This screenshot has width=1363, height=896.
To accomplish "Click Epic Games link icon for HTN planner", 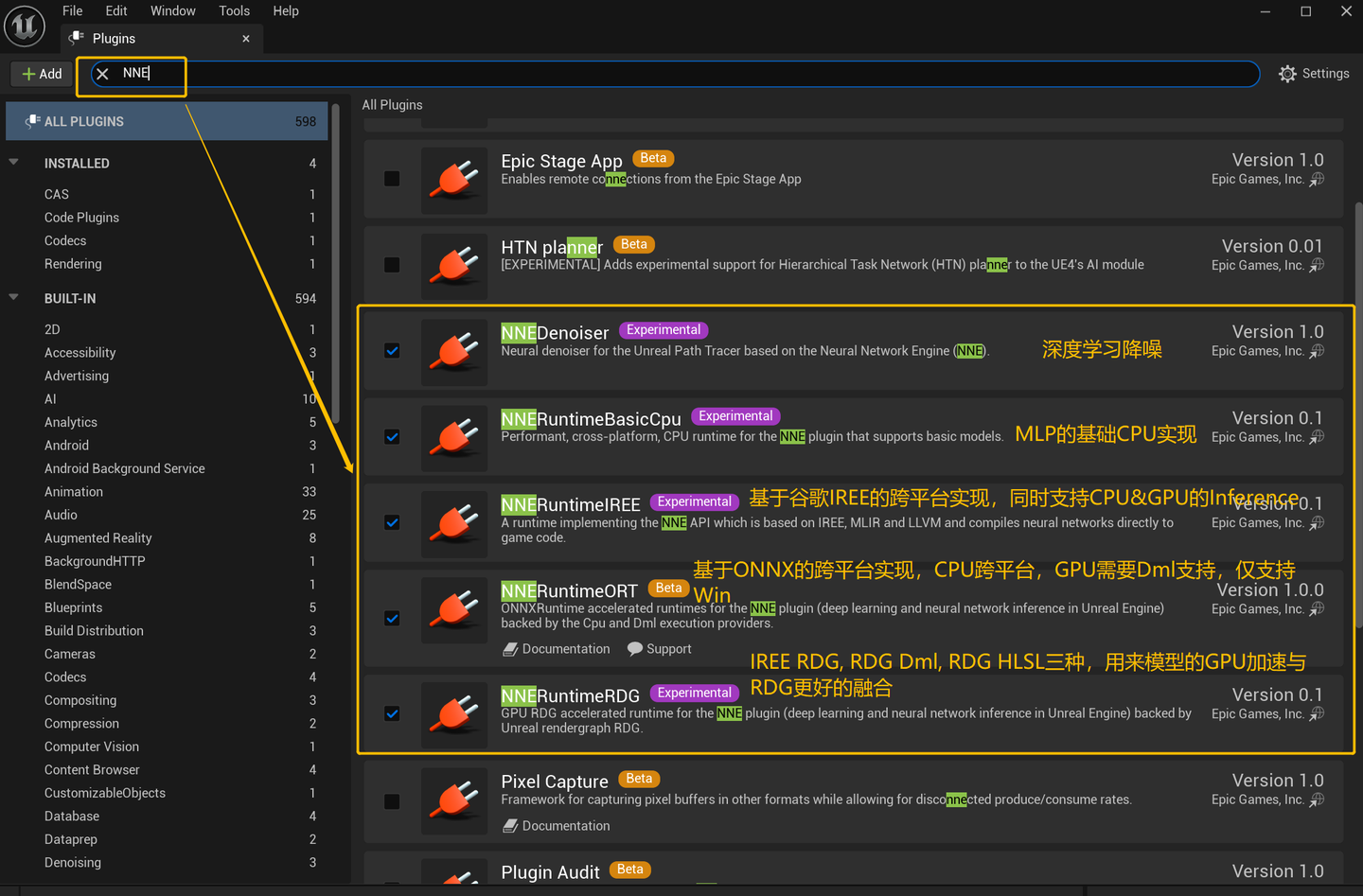I will pyautogui.click(x=1317, y=266).
